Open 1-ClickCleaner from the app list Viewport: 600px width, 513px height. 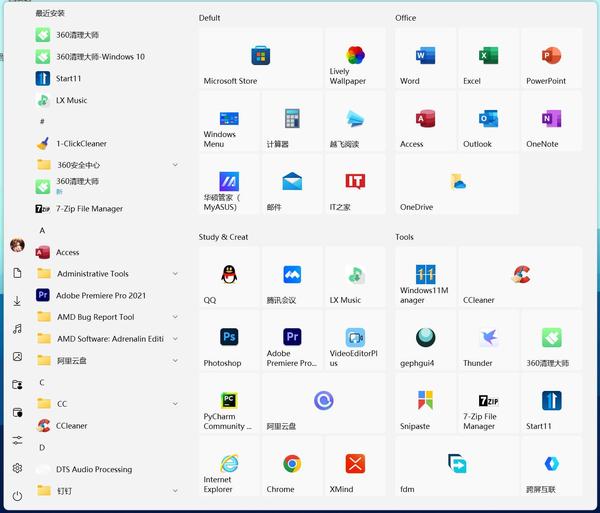[107, 144]
